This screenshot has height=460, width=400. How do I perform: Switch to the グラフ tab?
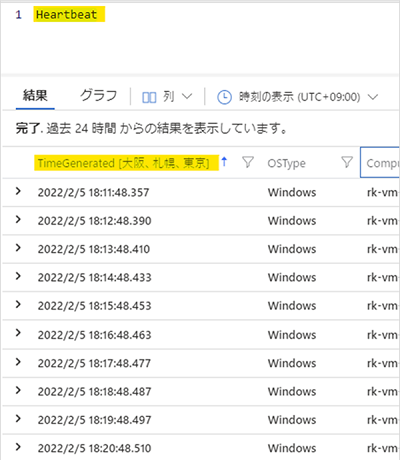[x=99, y=96]
